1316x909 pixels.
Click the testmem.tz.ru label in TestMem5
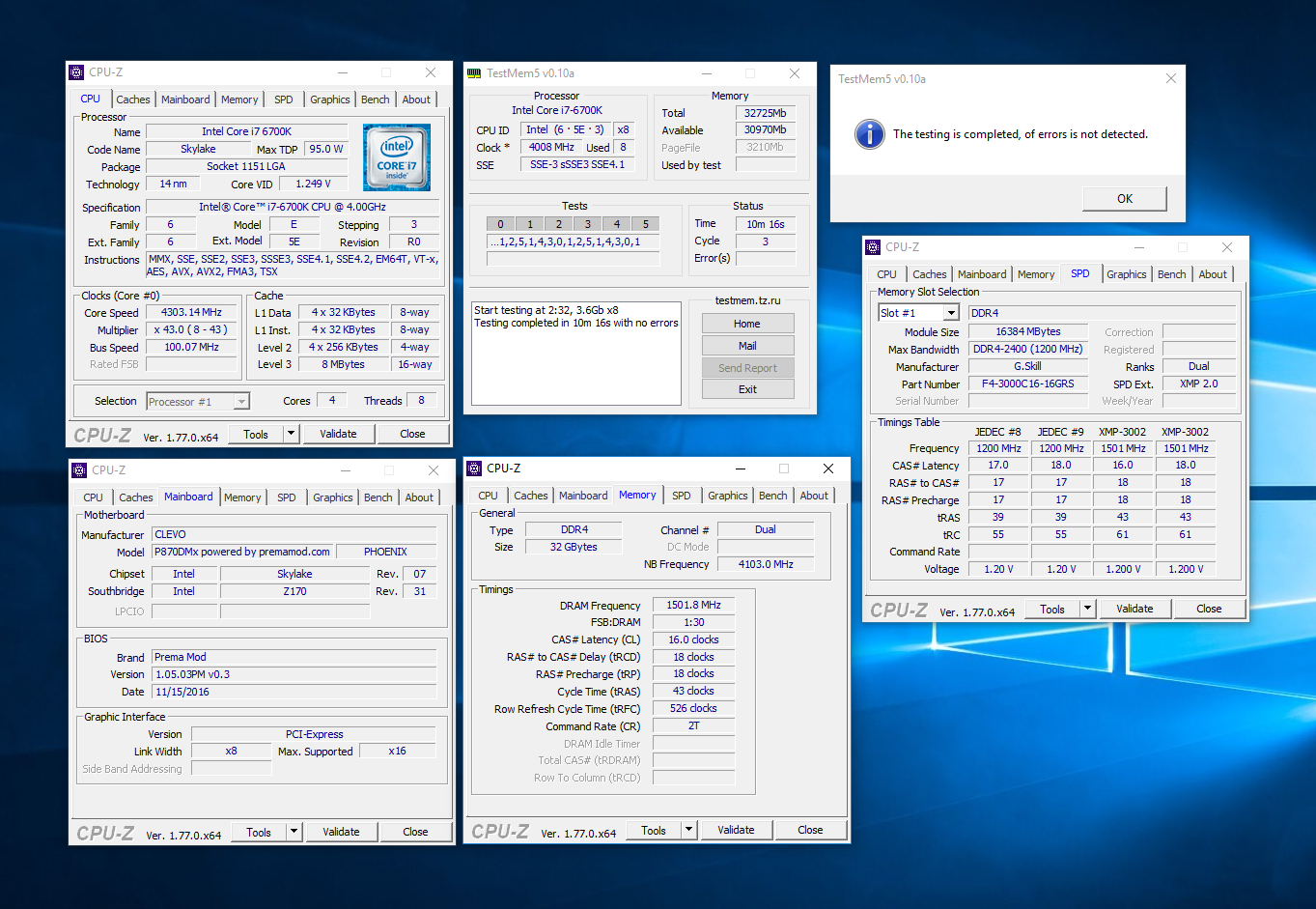(x=747, y=300)
